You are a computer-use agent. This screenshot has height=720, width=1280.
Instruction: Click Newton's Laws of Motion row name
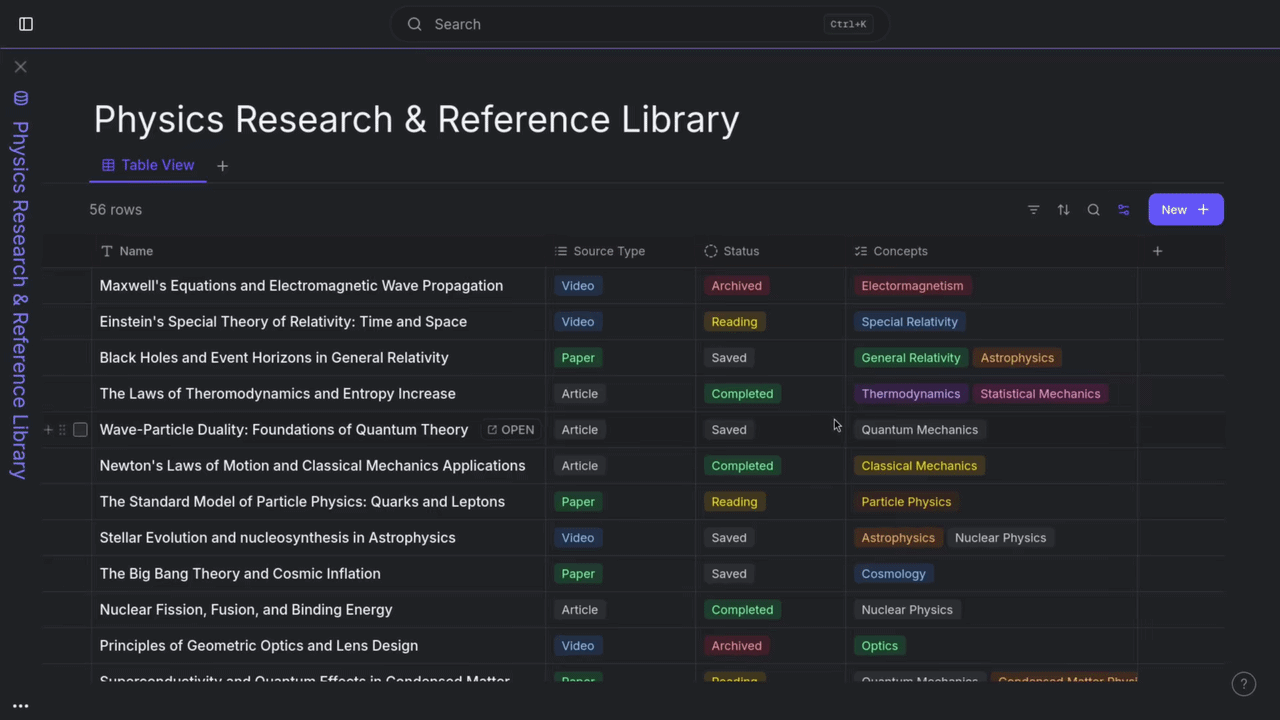[312, 466]
